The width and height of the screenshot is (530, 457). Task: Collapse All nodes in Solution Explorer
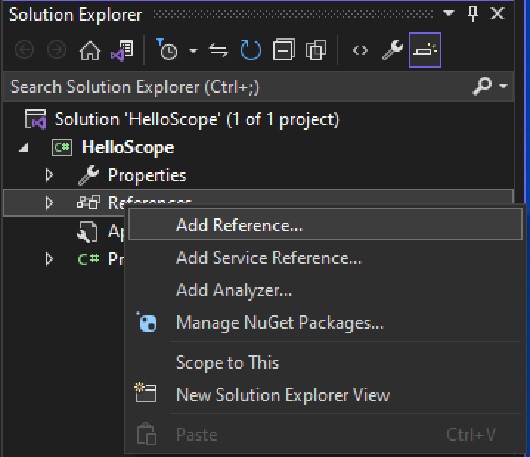(284, 49)
